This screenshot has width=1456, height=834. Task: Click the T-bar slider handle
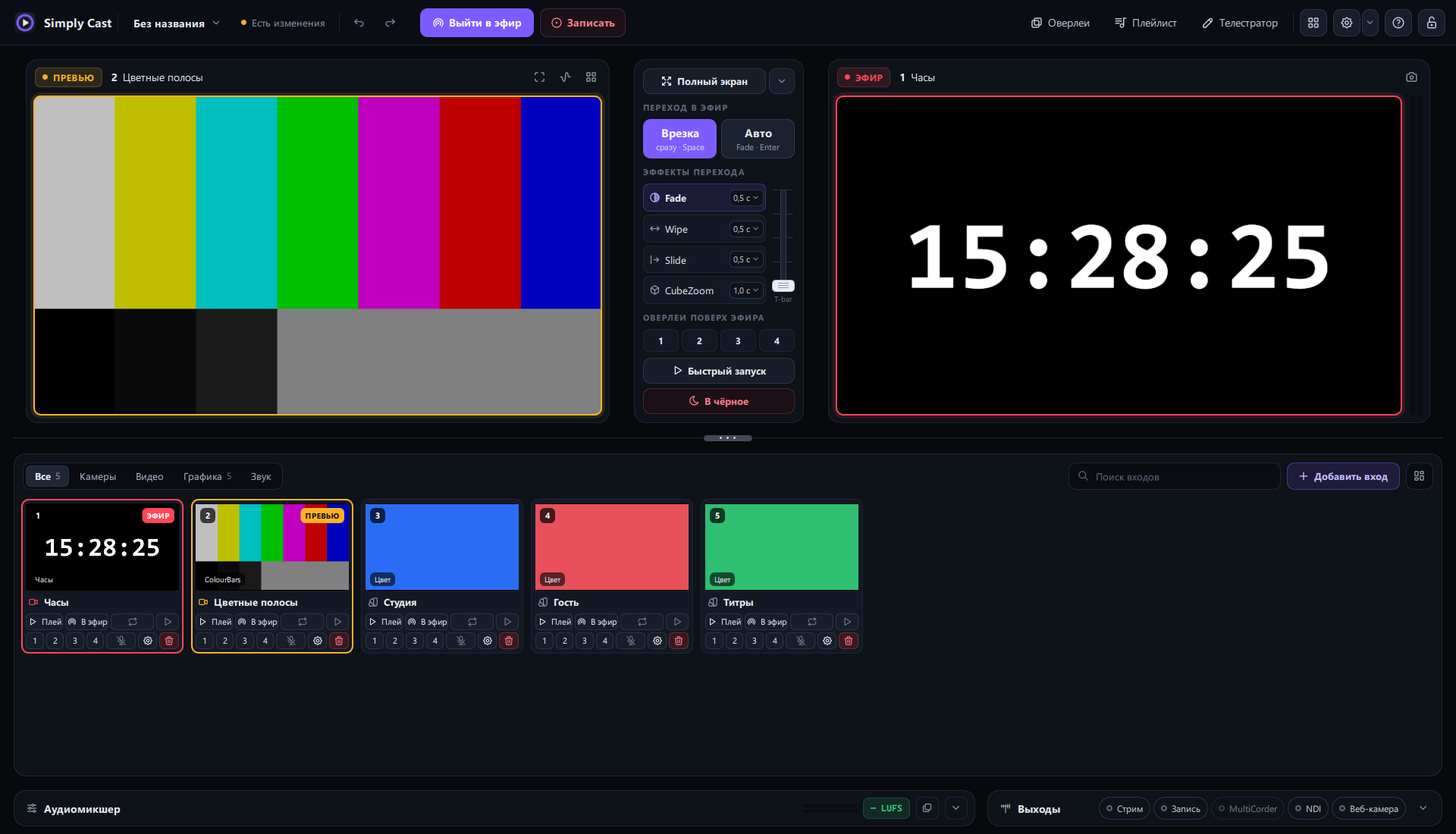pos(783,286)
